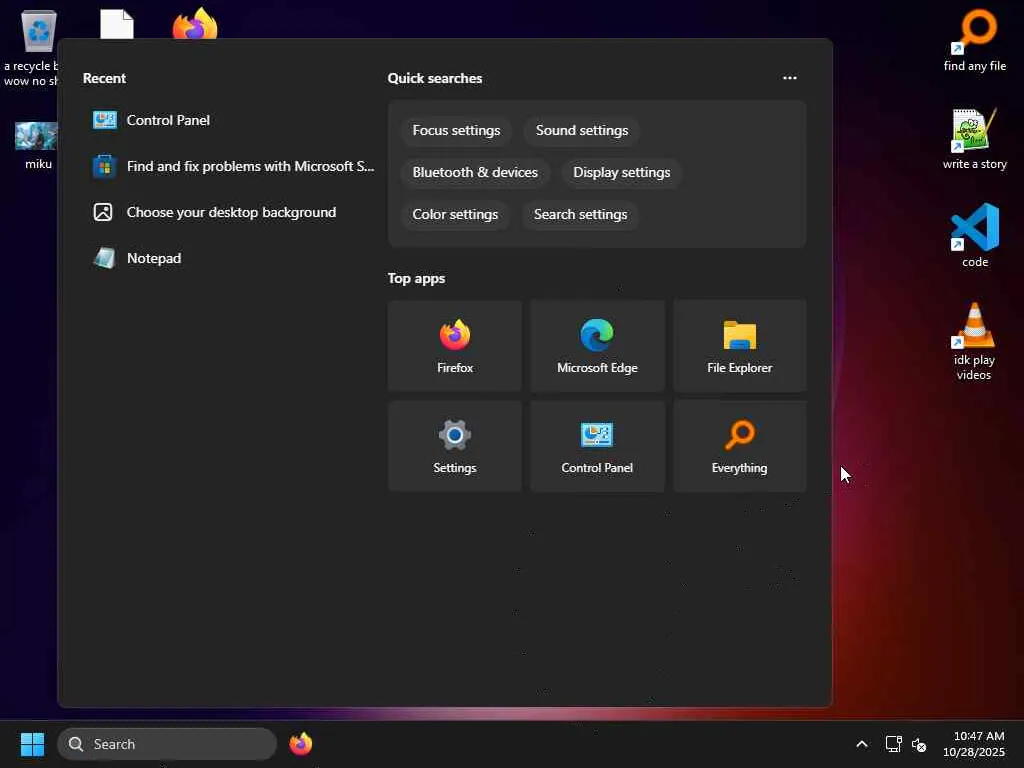Select the miku desktop image icon
This screenshot has height=768, width=1024.
click(x=37, y=146)
